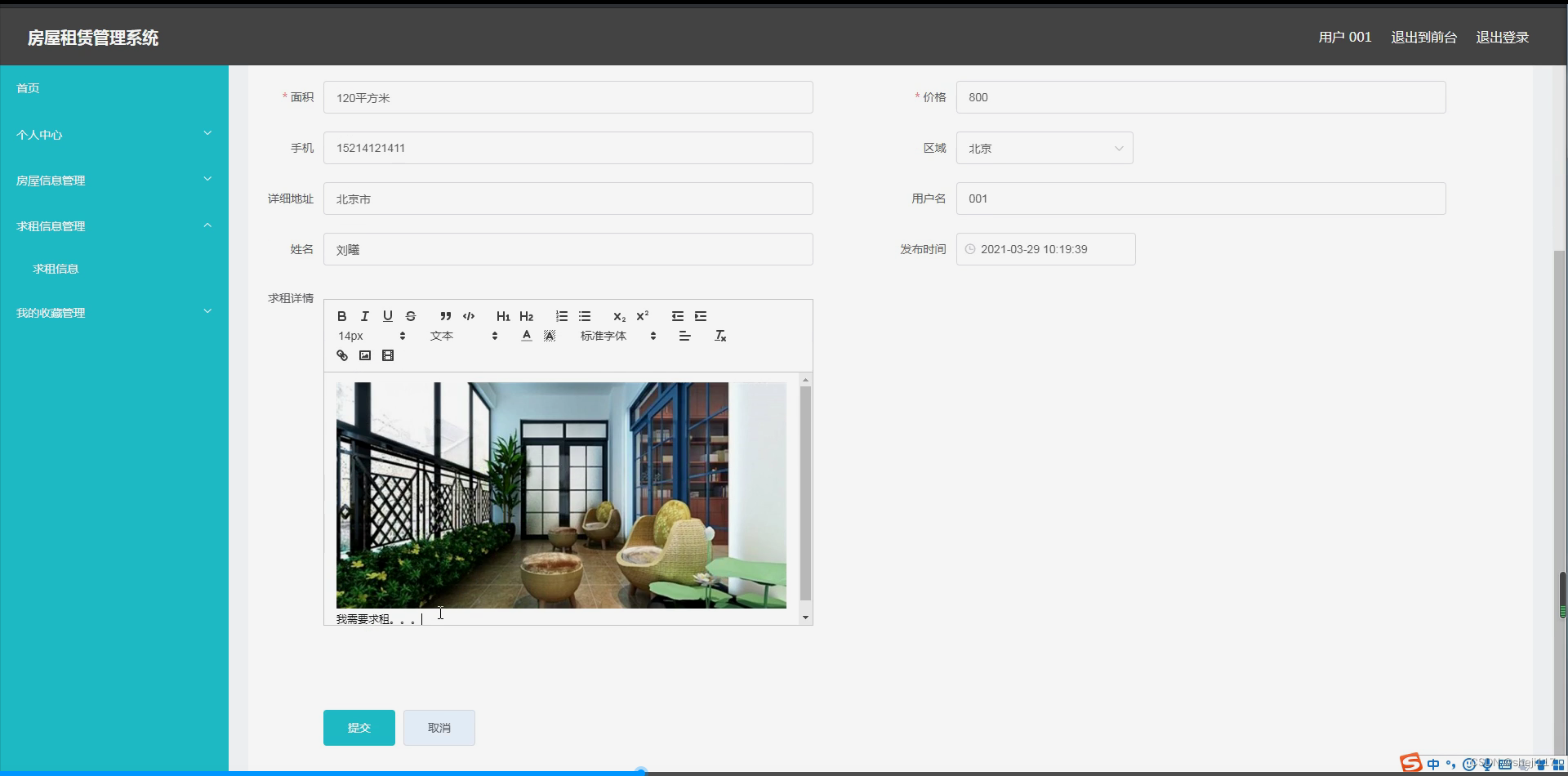Screen dimensions: 1568x776
Task: Click 退出到前台 in the top bar
Action: click(1423, 37)
